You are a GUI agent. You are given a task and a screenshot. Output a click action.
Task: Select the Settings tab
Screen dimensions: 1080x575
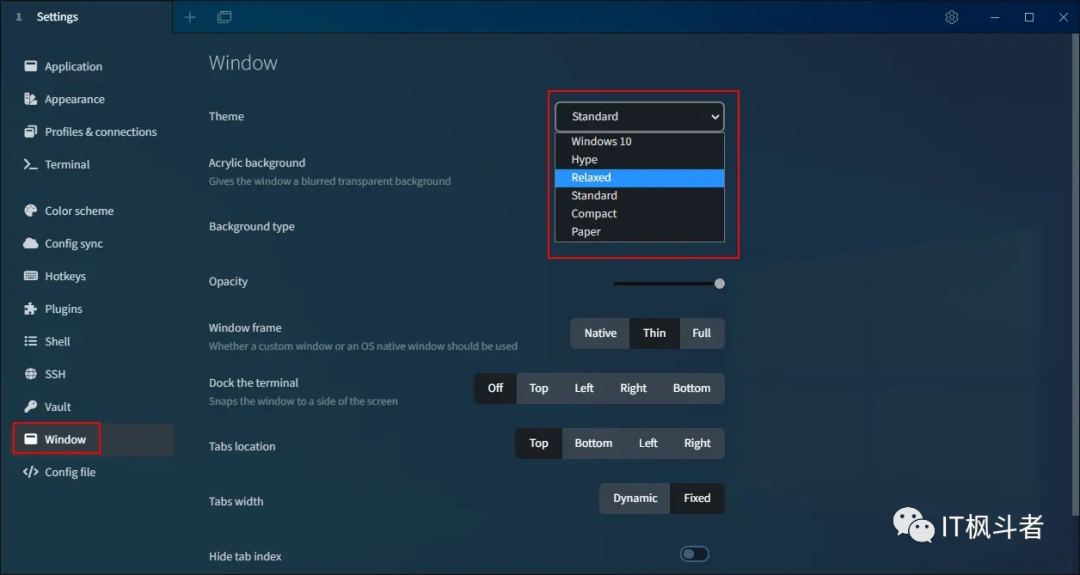(86, 17)
